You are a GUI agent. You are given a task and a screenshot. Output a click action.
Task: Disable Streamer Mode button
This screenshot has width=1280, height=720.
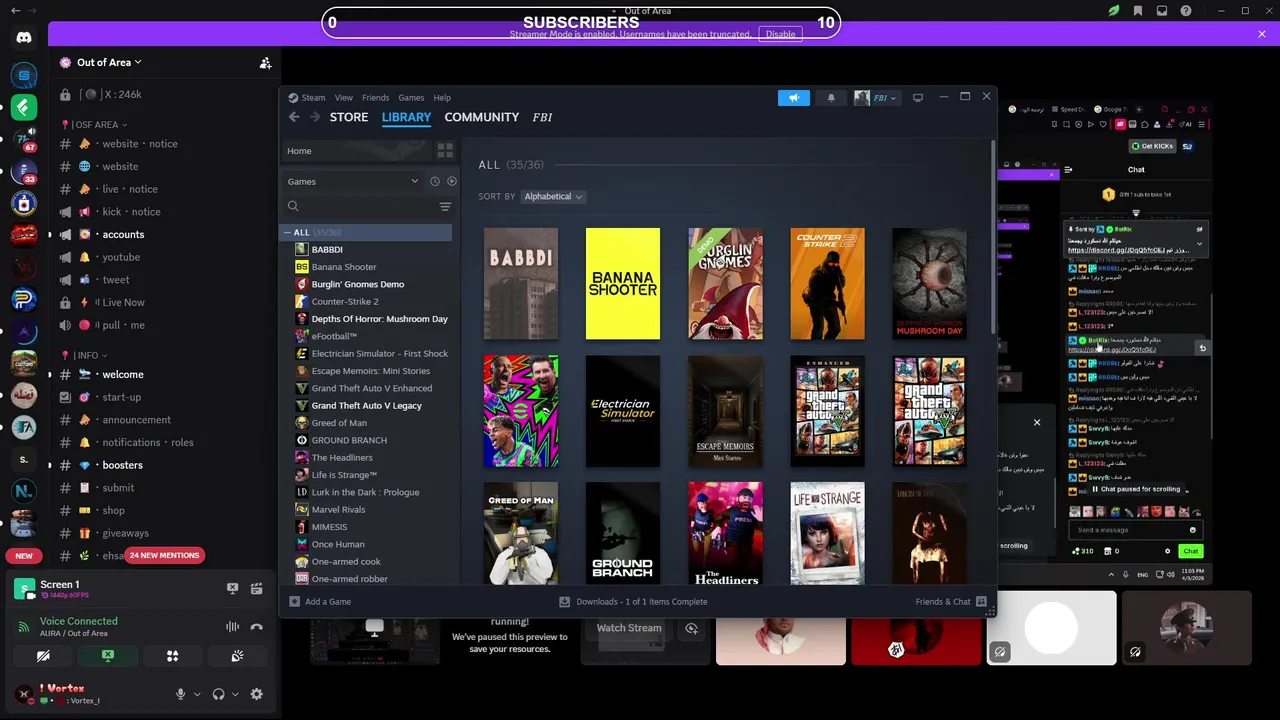pyautogui.click(x=780, y=34)
